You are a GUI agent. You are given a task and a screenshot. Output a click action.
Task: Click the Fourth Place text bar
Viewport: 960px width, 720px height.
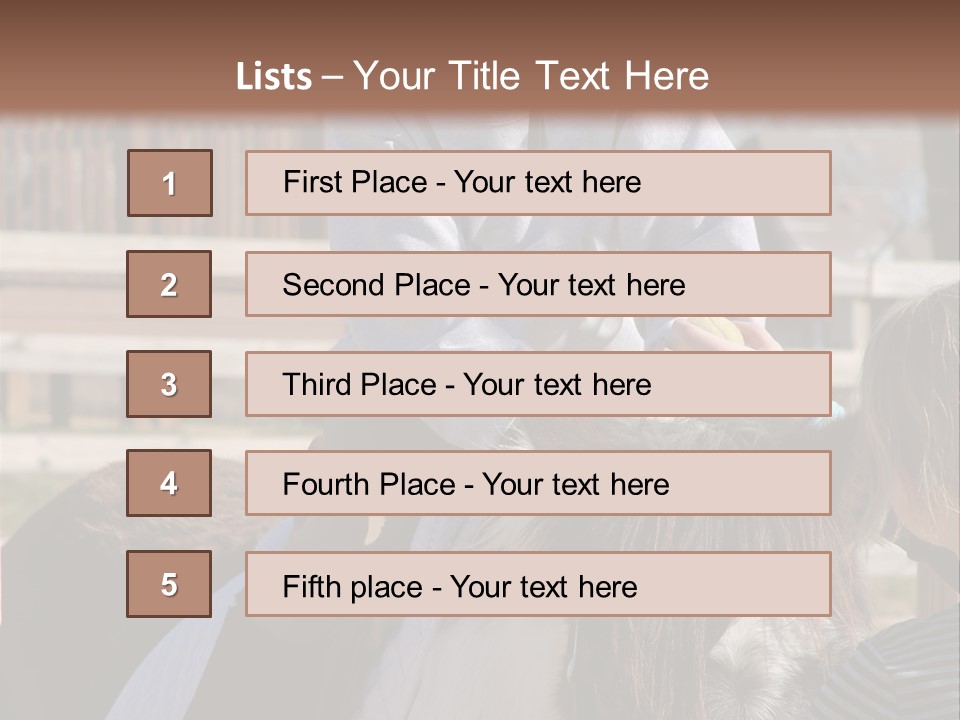coord(538,483)
